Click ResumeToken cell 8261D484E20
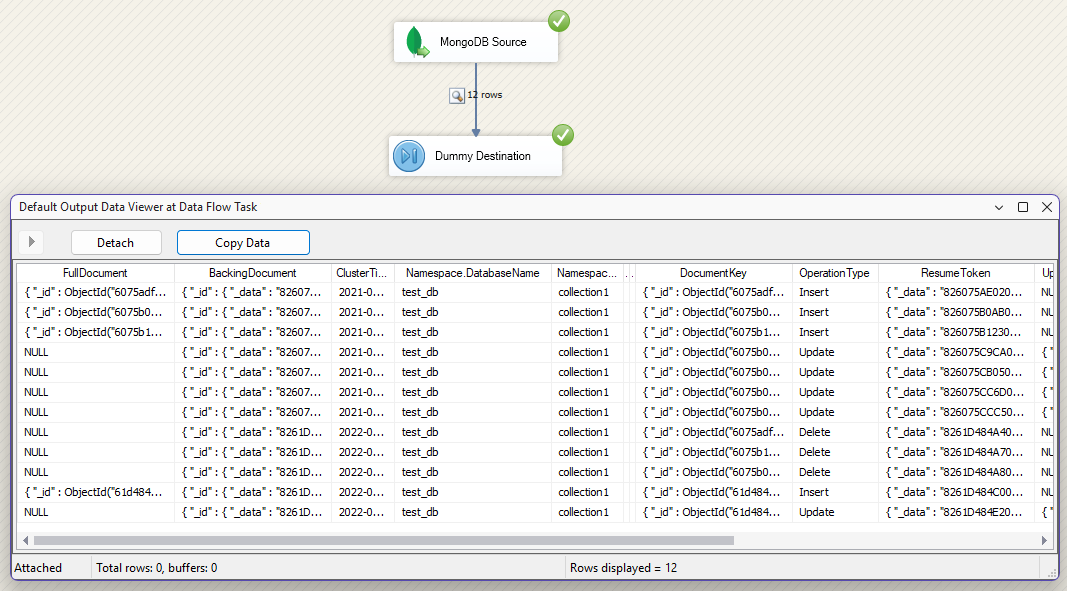 tap(955, 512)
